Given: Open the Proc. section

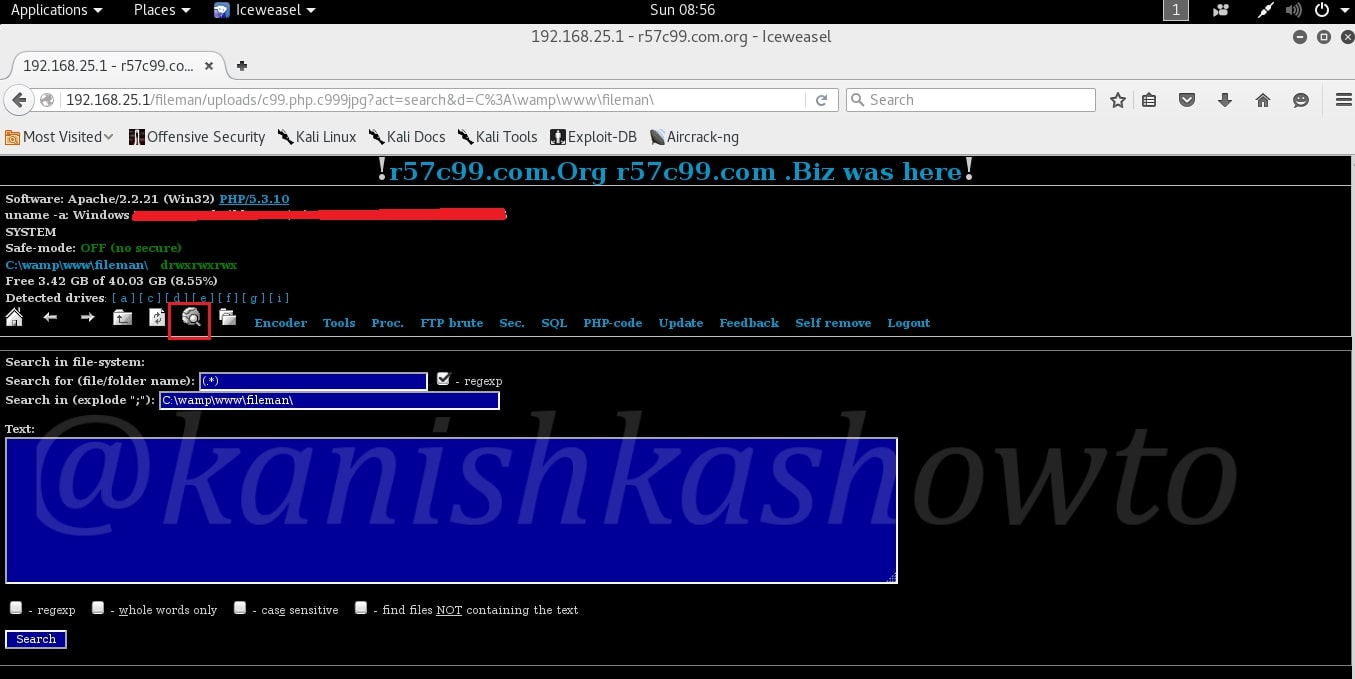Looking at the screenshot, I should coord(387,323).
